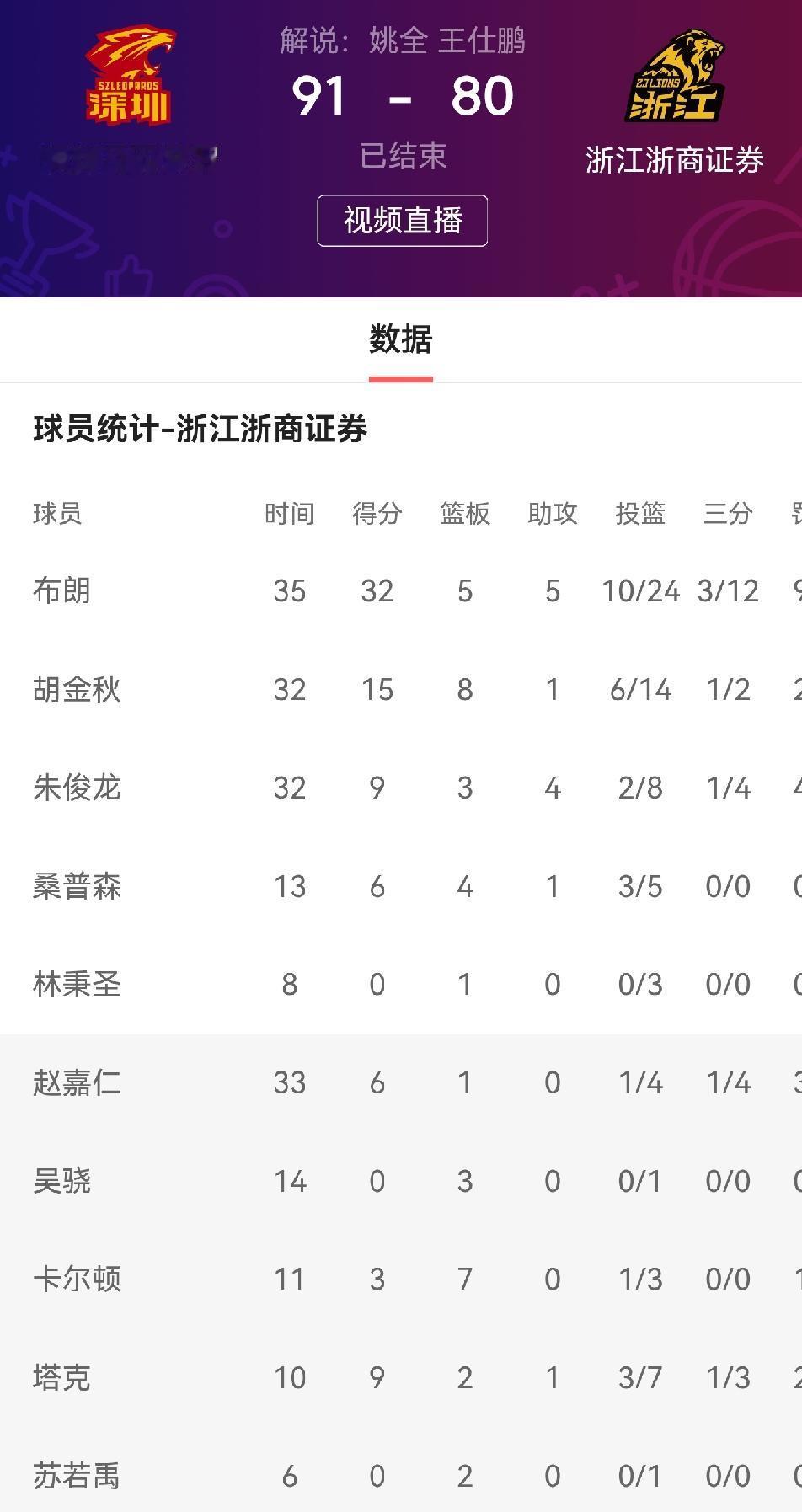Select player 卡尔顿 in the table

pyautogui.click(x=77, y=1280)
